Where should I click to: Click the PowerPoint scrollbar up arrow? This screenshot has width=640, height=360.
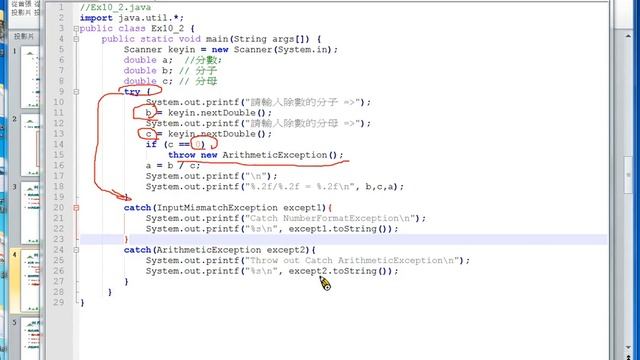click(629, 36)
